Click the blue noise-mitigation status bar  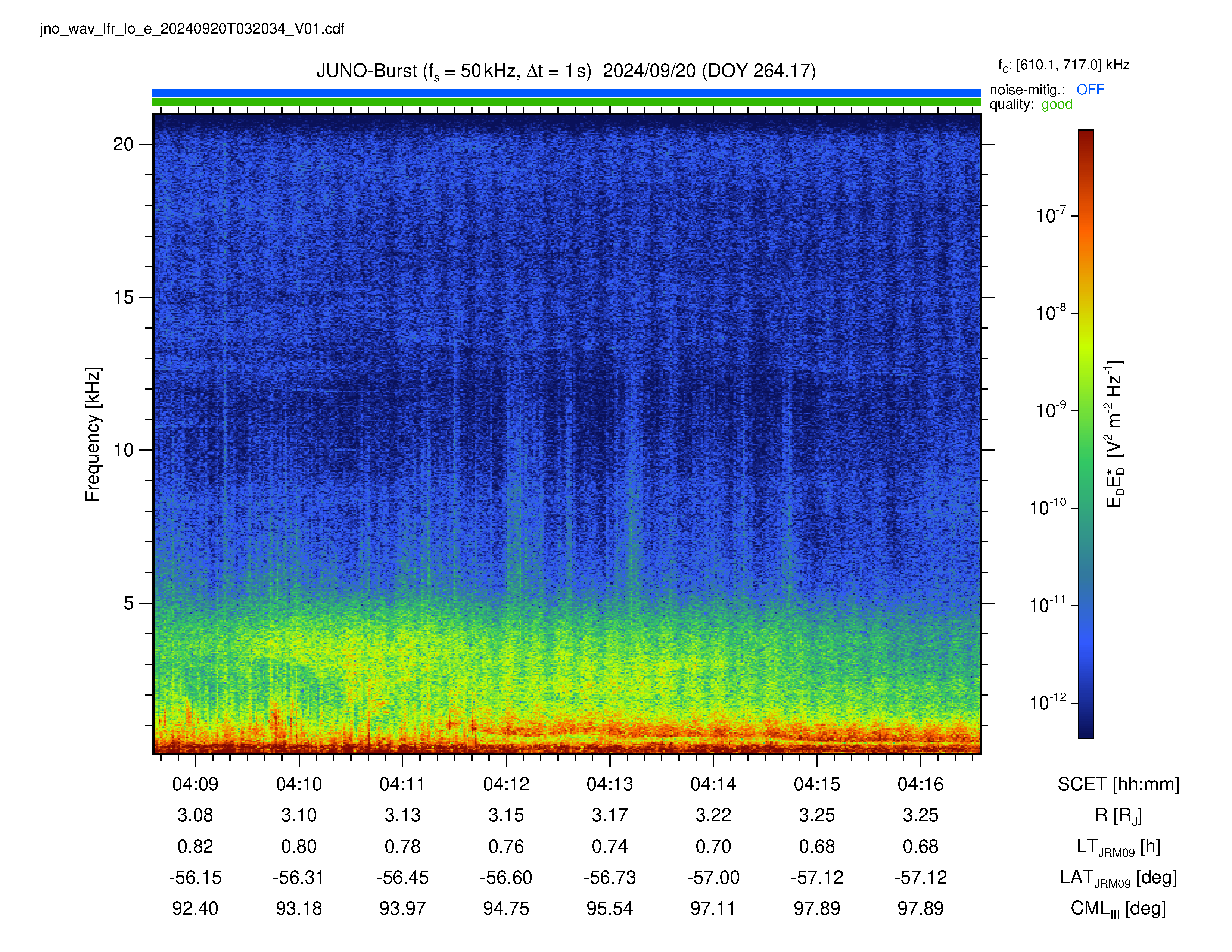(566, 93)
